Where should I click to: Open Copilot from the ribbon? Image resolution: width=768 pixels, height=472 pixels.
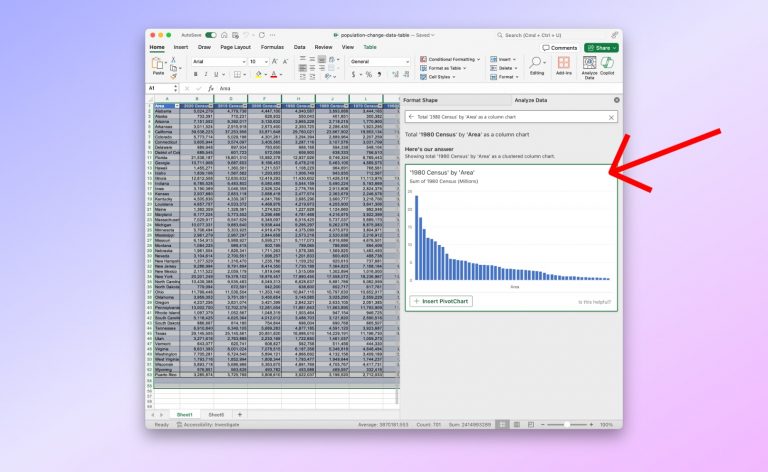click(609, 66)
